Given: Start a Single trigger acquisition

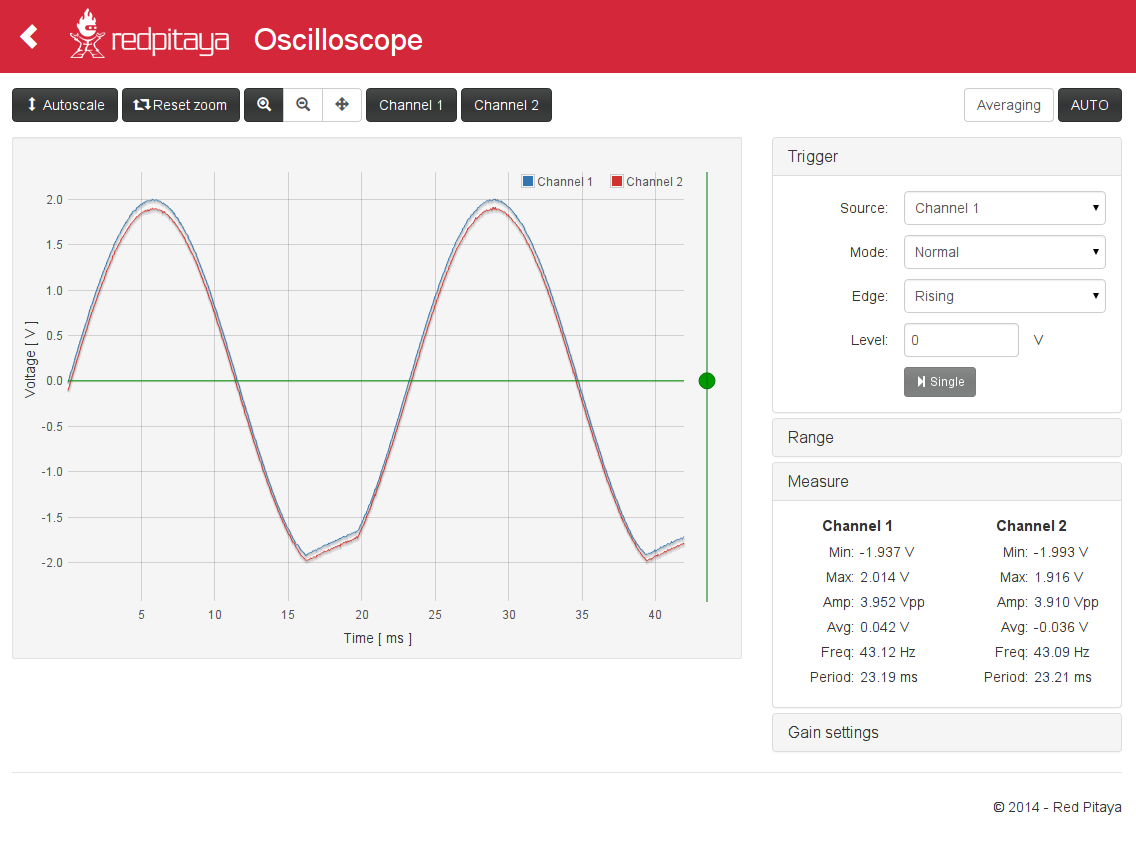Looking at the screenshot, I should point(940,382).
